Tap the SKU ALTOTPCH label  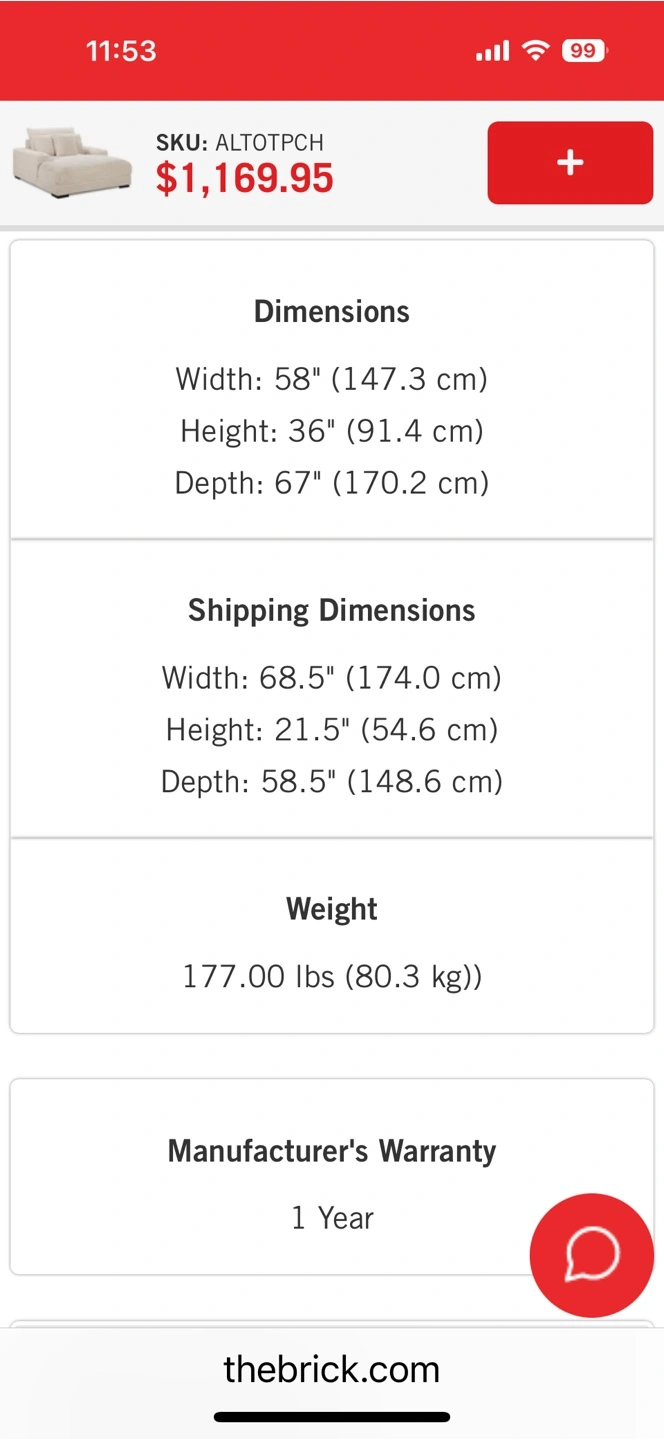click(x=240, y=143)
